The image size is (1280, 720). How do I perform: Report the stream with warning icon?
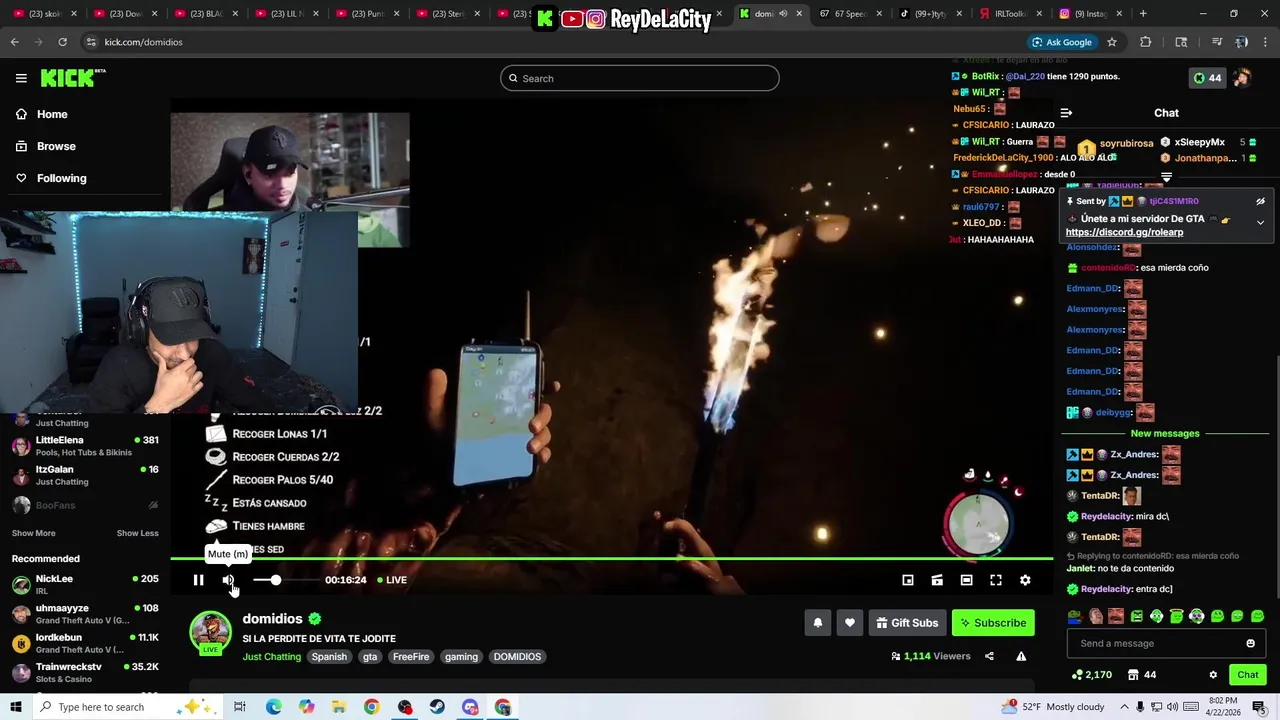pyautogui.click(x=1021, y=656)
